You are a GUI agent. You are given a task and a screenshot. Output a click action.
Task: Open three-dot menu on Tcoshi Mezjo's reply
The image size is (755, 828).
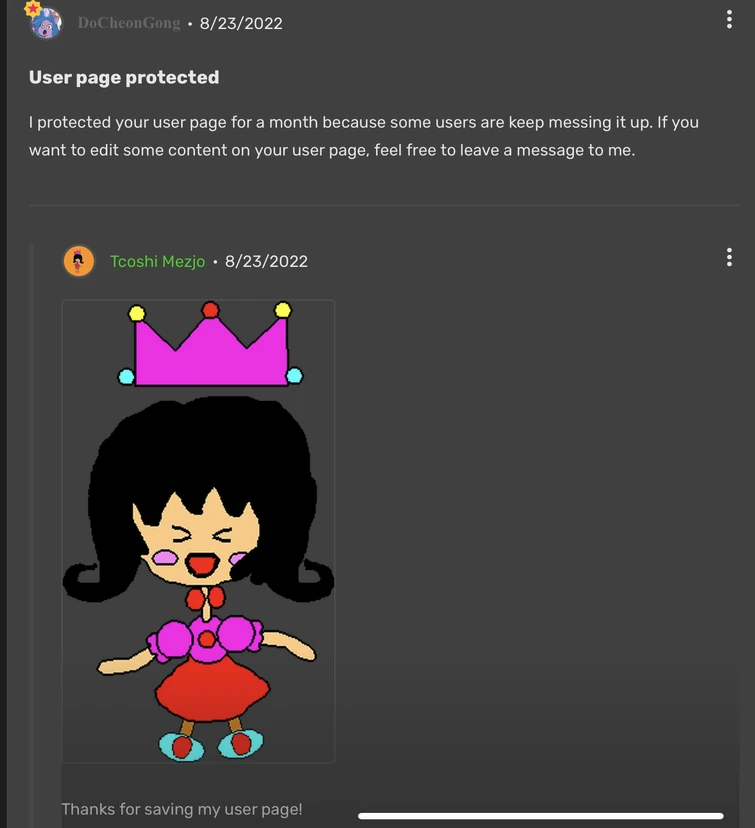point(729,258)
